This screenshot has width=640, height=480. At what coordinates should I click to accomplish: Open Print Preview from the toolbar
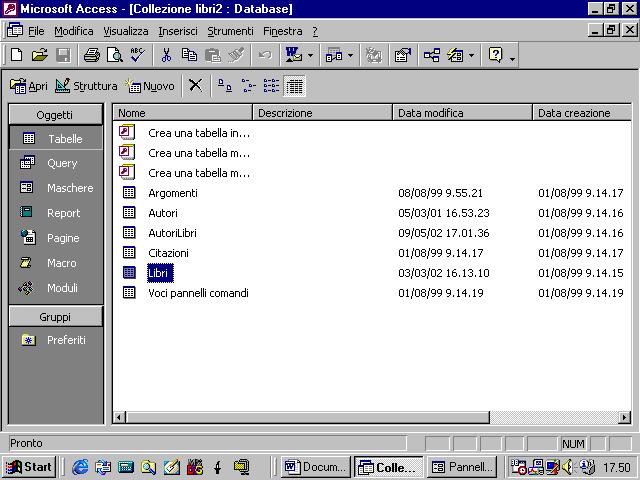coord(115,55)
